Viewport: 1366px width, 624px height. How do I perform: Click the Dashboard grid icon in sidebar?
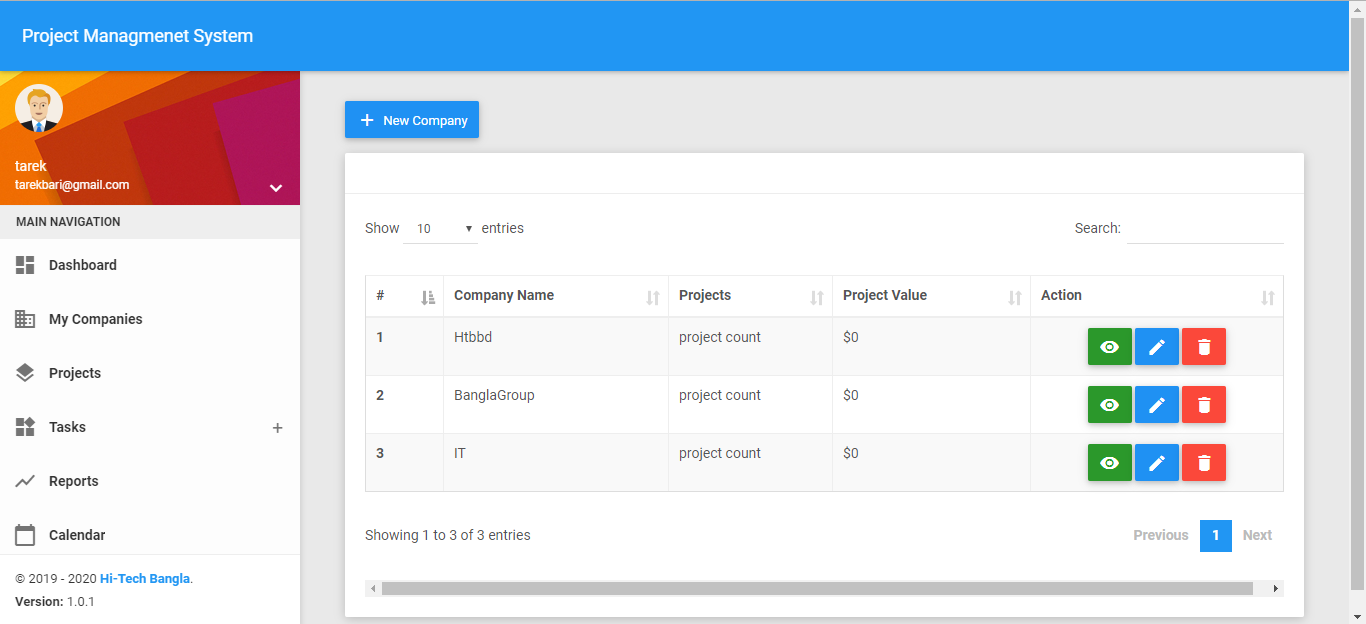(x=25, y=265)
